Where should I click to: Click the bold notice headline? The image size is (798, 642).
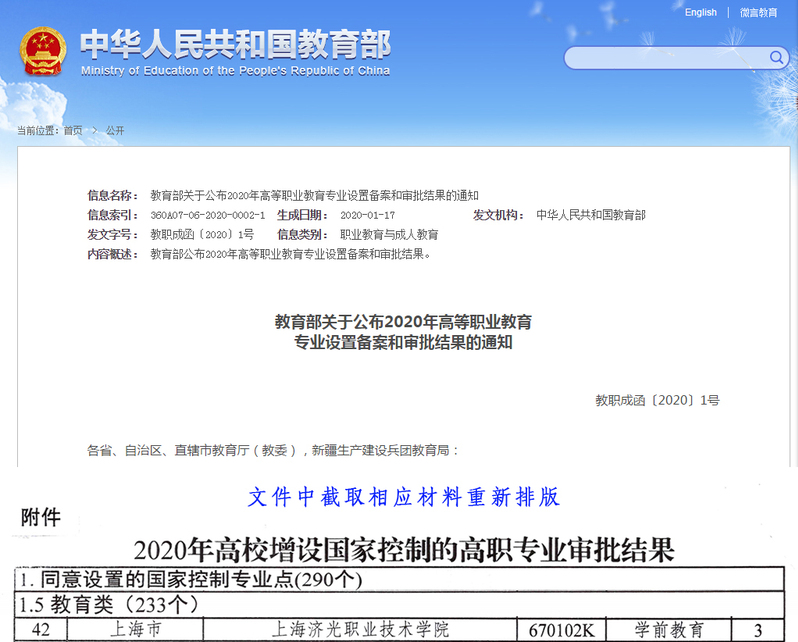[x=403, y=332]
